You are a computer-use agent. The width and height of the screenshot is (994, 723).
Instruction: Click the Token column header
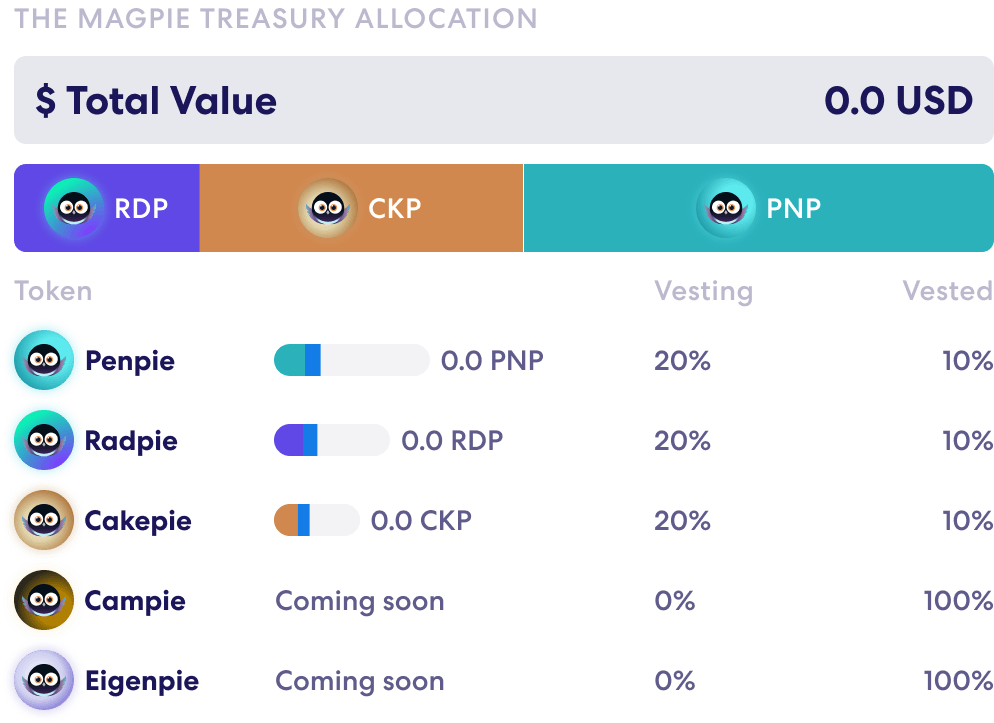click(x=53, y=291)
